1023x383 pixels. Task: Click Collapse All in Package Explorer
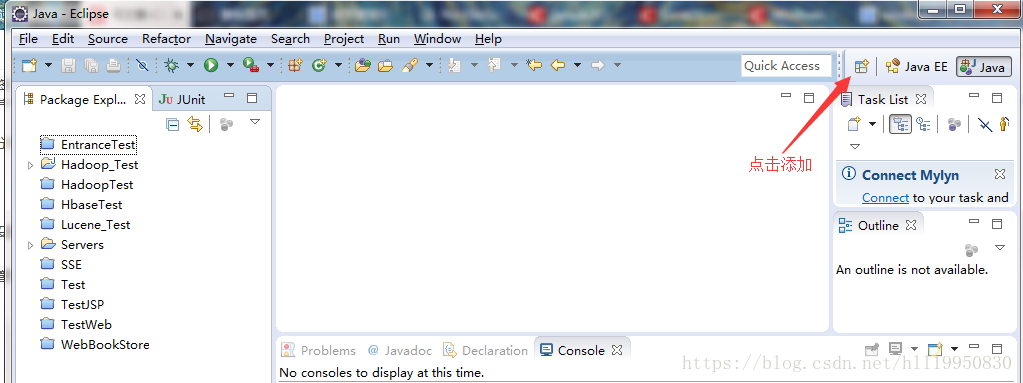[173, 124]
